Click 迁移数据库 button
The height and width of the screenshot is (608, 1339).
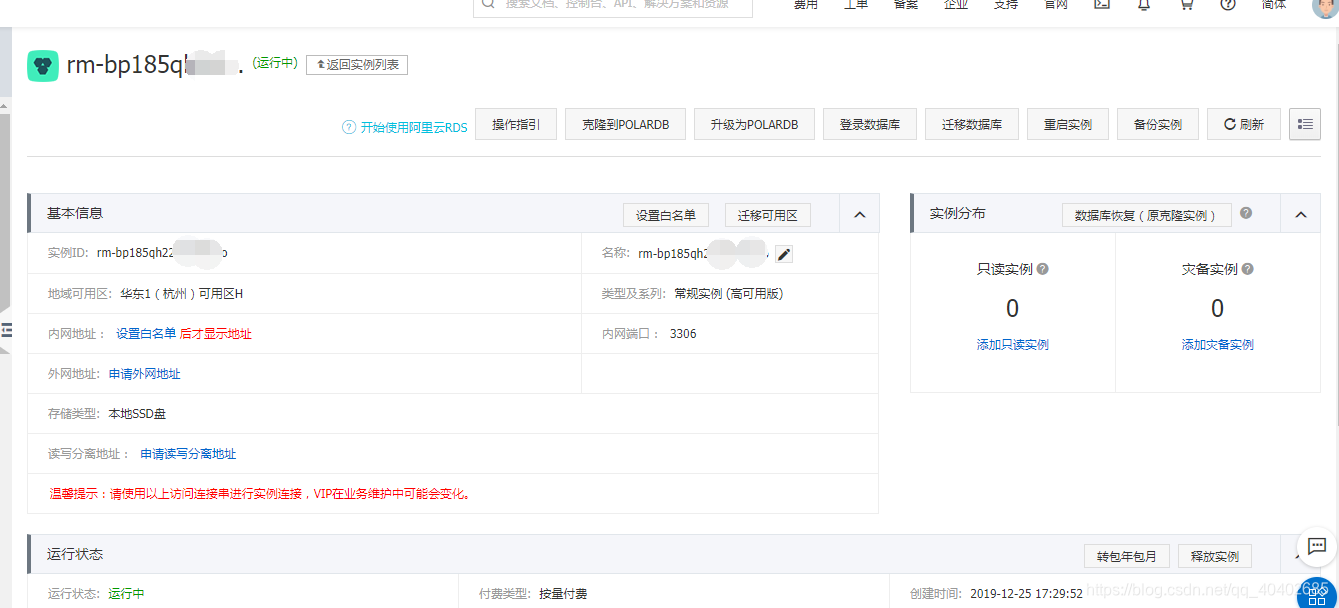[x=972, y=124]
